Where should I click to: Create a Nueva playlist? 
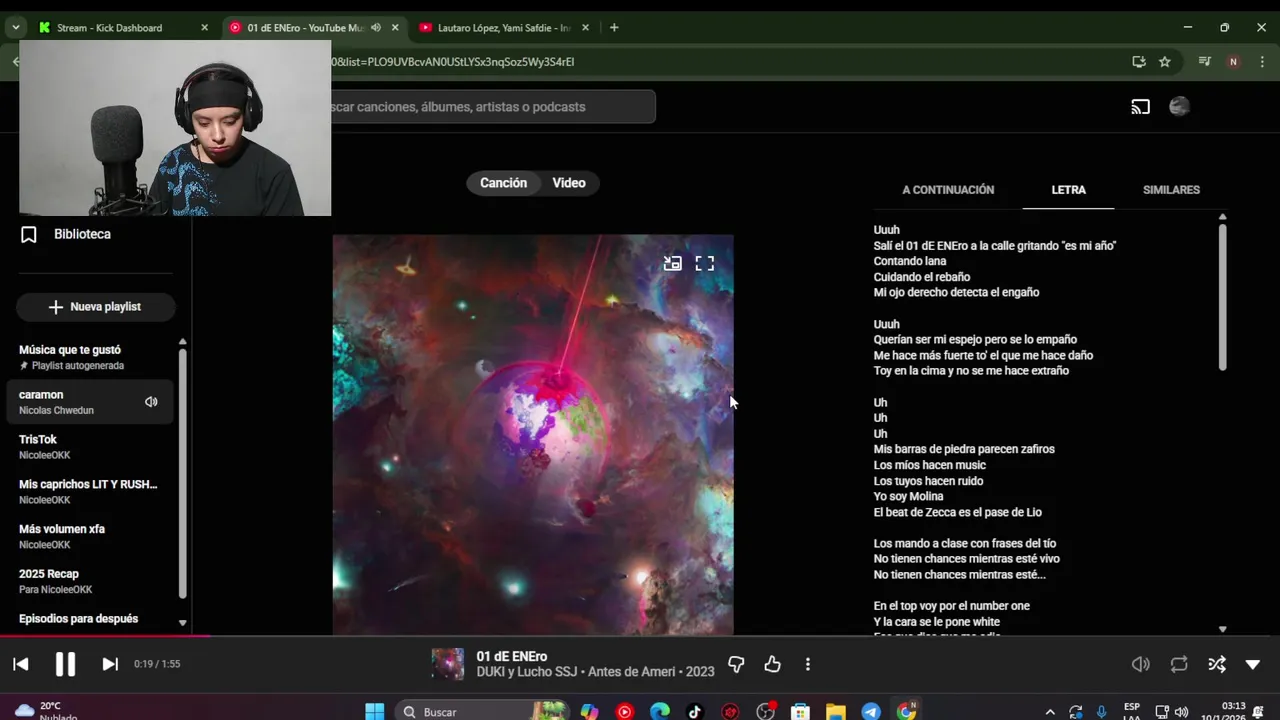pos(95,307)
